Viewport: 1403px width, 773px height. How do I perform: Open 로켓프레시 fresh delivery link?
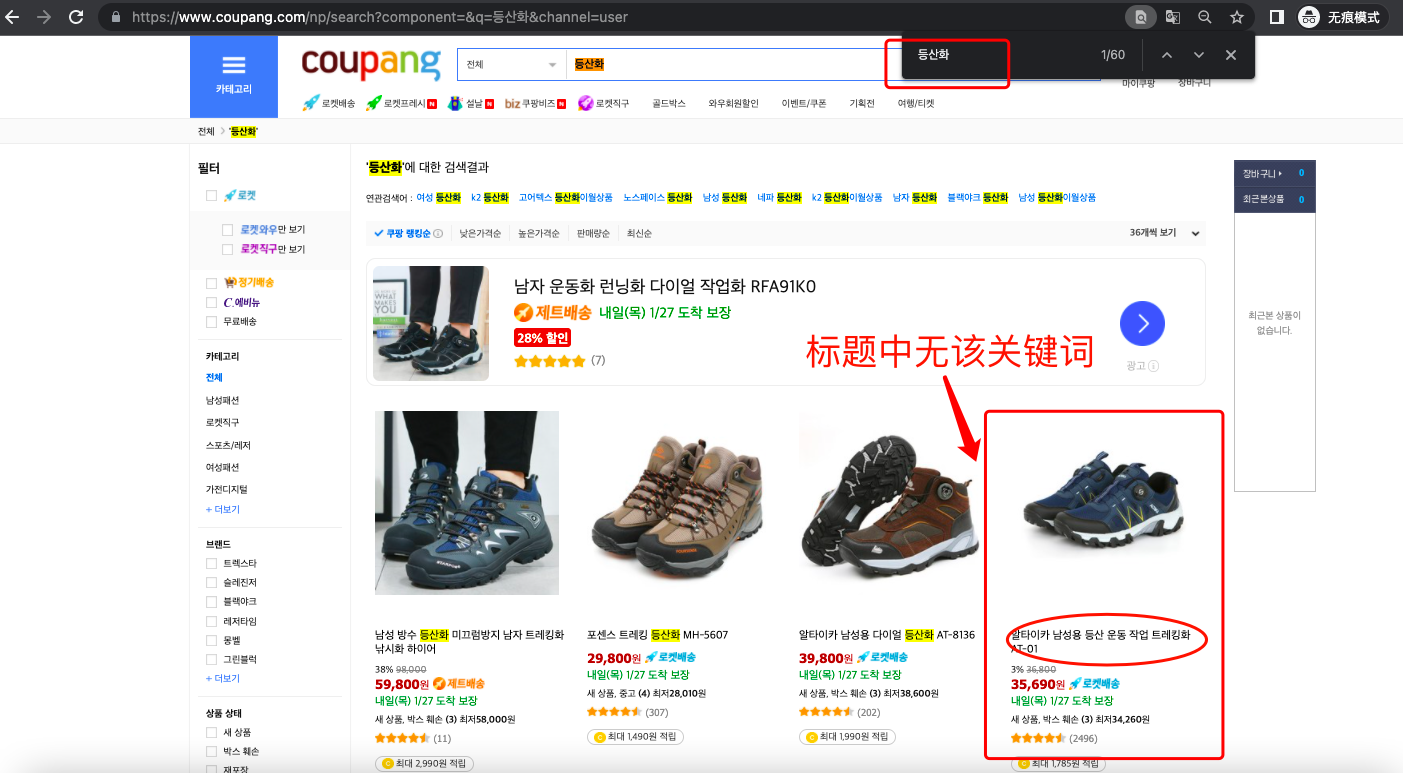click(401, 103)
